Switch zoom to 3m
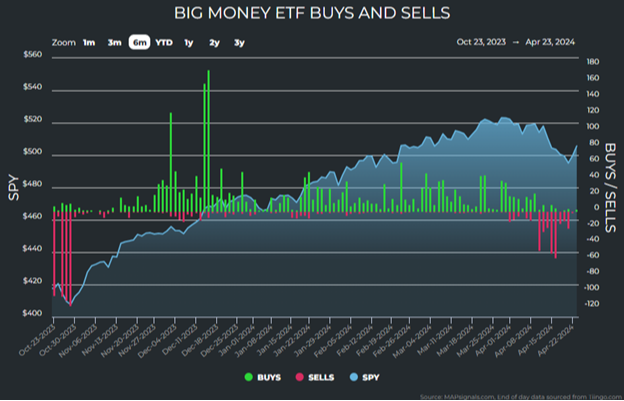The image size is (624, 401). click(114, 42)
